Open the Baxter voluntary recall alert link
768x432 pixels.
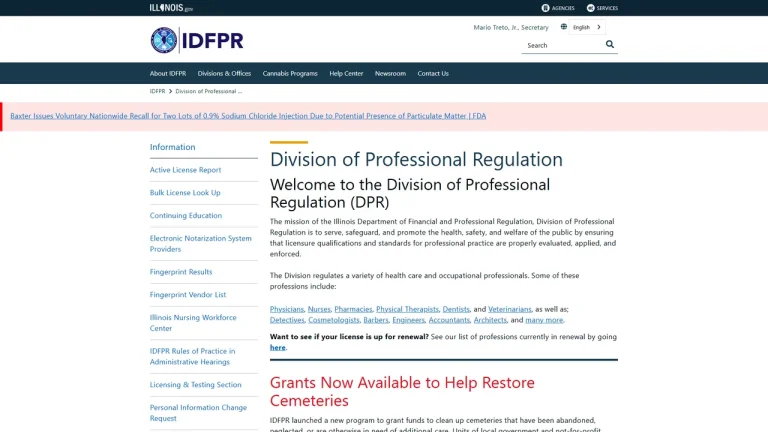pyautogui.click(x=248, y=116)
